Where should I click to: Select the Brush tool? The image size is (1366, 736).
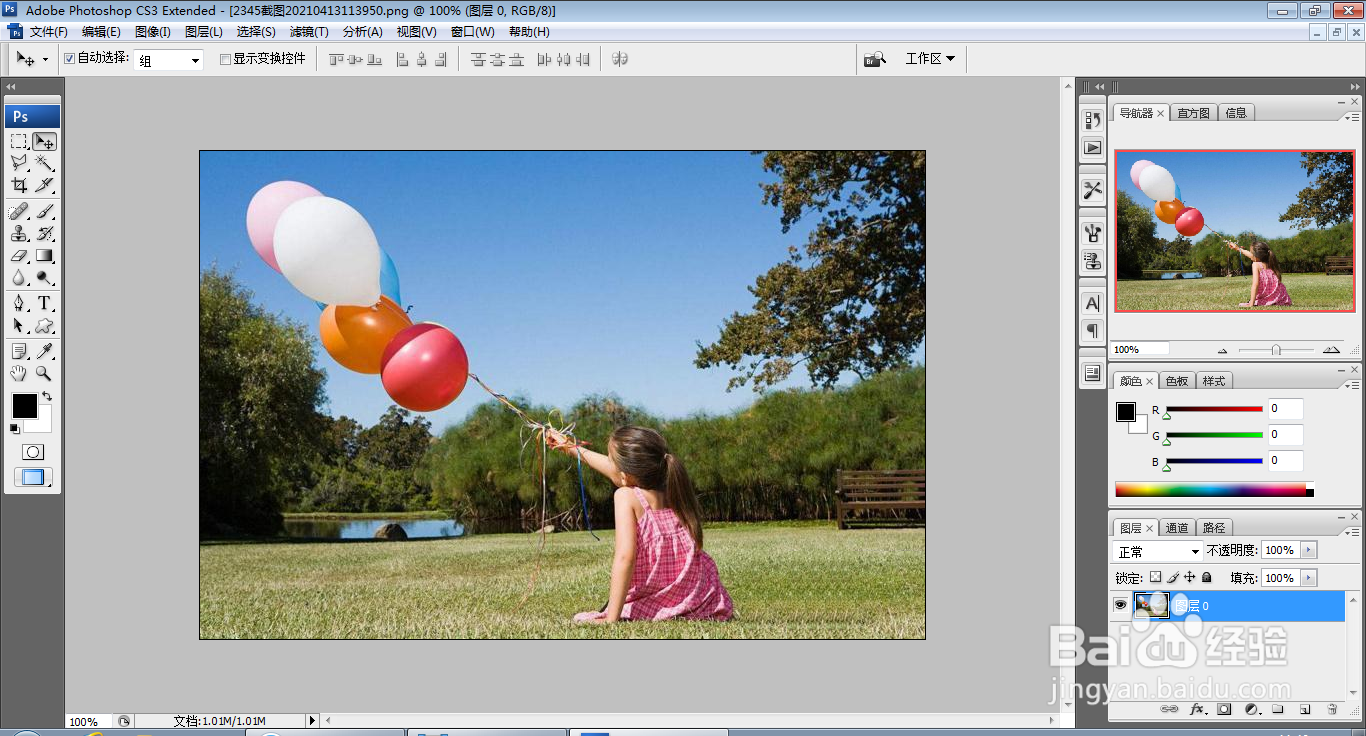click(x=44, y=211)
